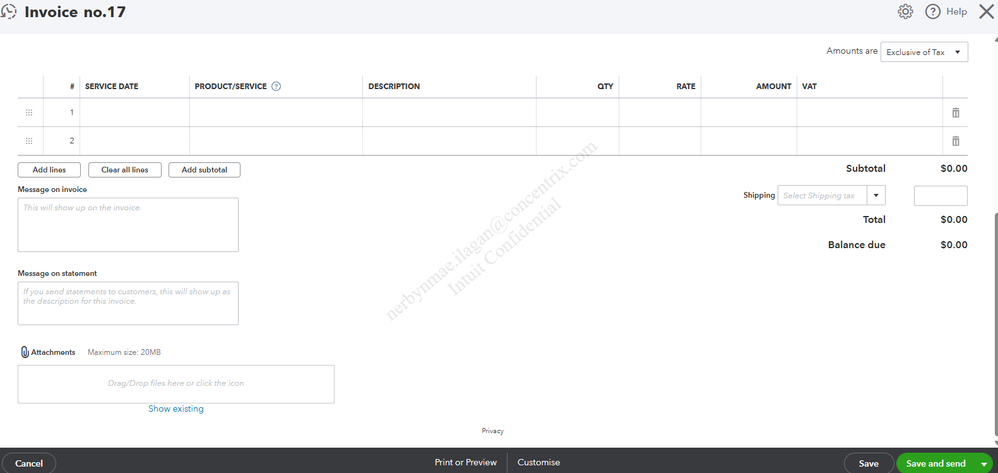Click the Help question mark icon
Screen dimensions: 998x473
click(932, 11)
